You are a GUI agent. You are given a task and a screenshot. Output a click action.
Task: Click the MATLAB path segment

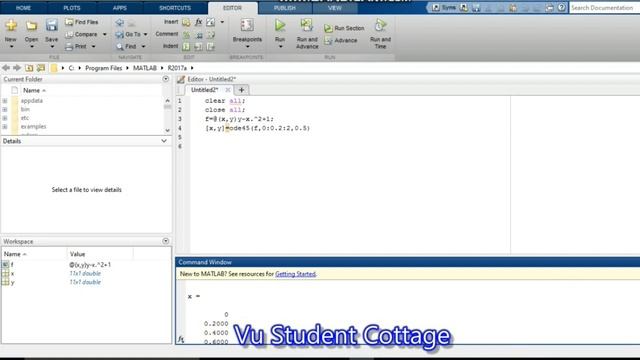pyautogui.click(x=145, y=68)
